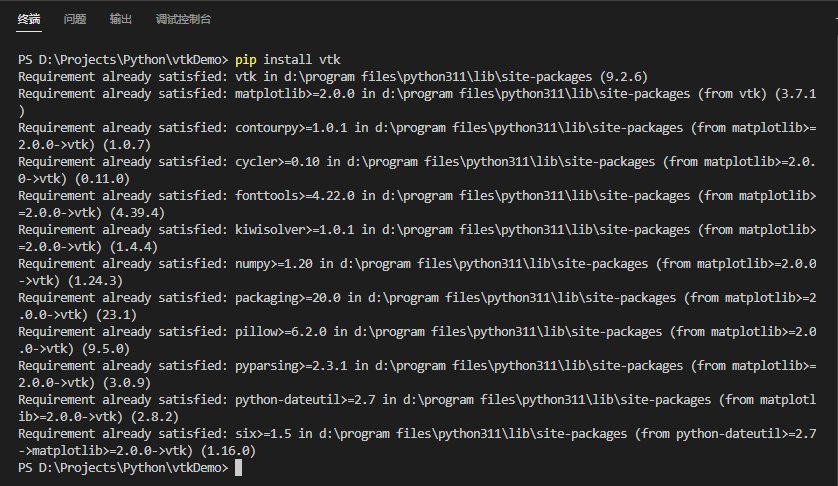The width and height of the screenshot is (838, 486).
Task: Open the 问题 problems tab
Action: pyautogui.click(x=75, y=19)
